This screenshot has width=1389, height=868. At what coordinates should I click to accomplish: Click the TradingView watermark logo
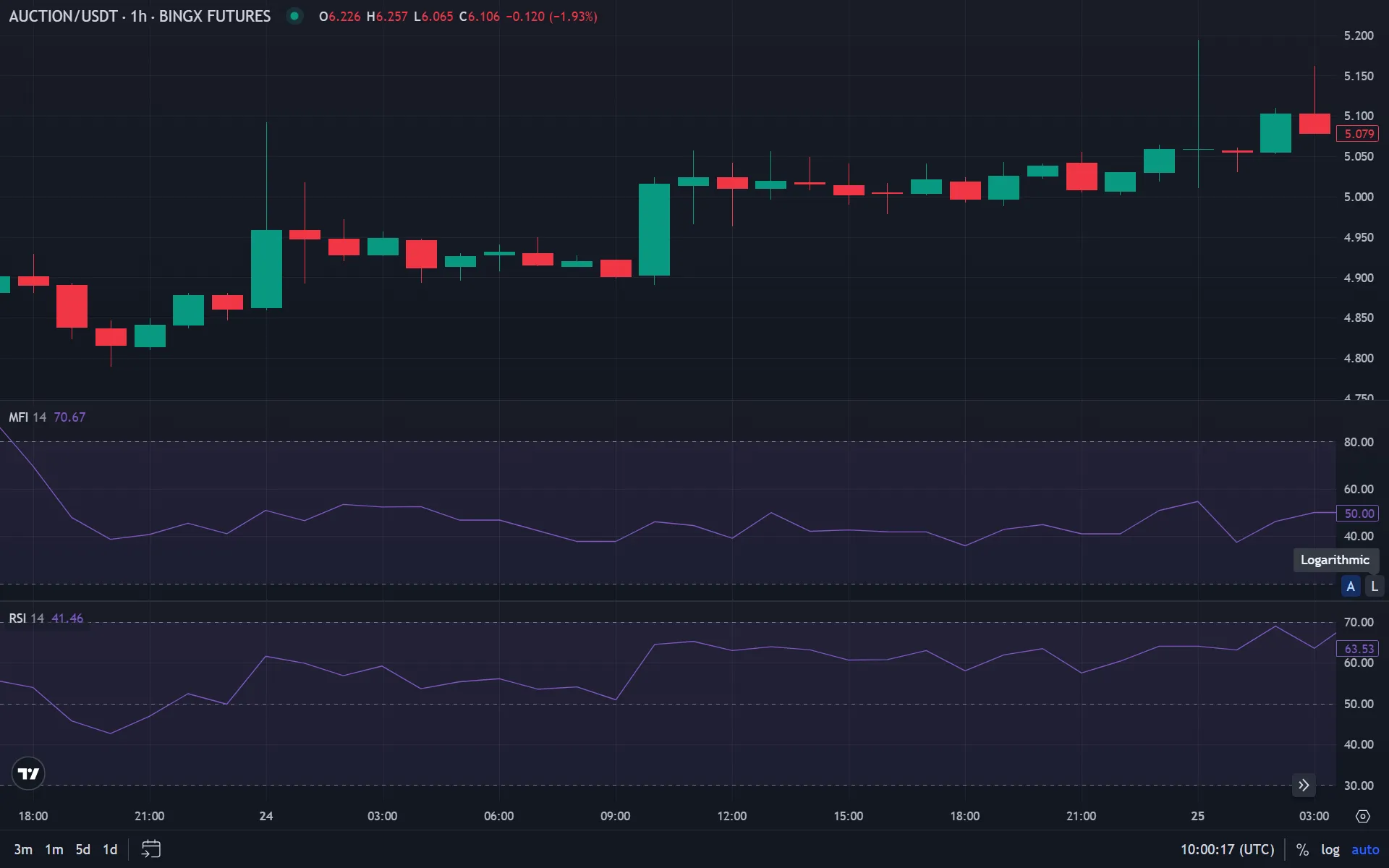click(27, 773)
